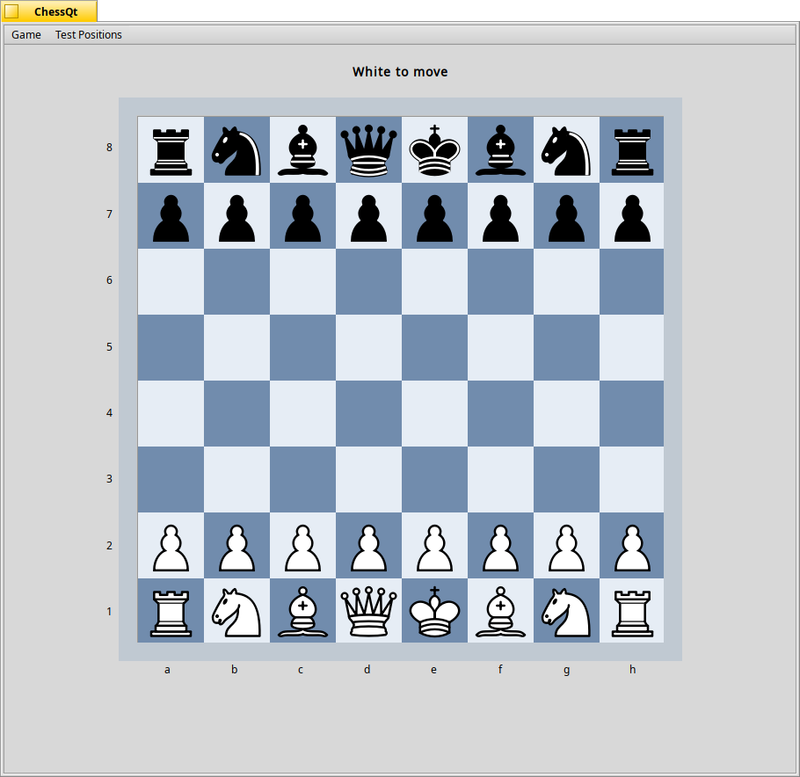Select the black bishop on f8

(501, 150)
